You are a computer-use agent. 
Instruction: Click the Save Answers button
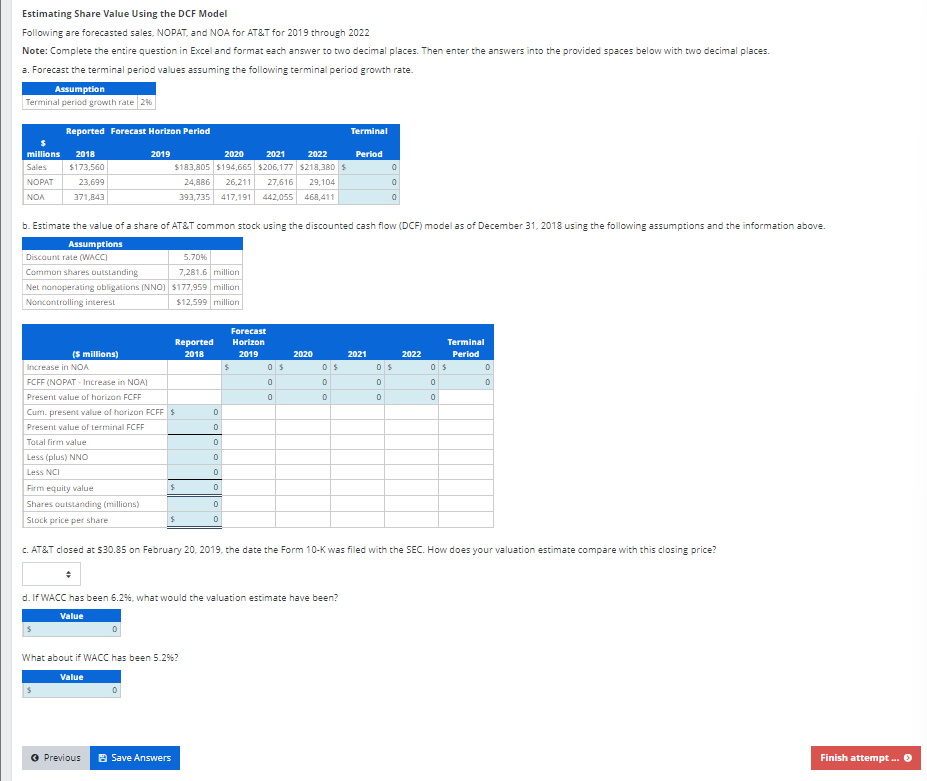click(134, 757)
